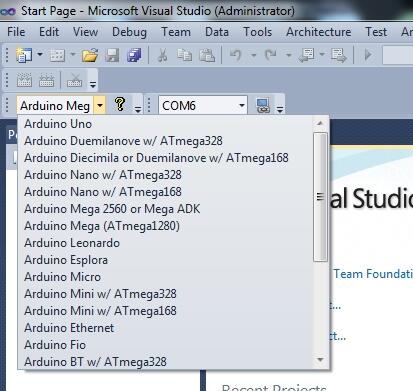
Task: Select Arduino Micro board
Action: [165, 277]
